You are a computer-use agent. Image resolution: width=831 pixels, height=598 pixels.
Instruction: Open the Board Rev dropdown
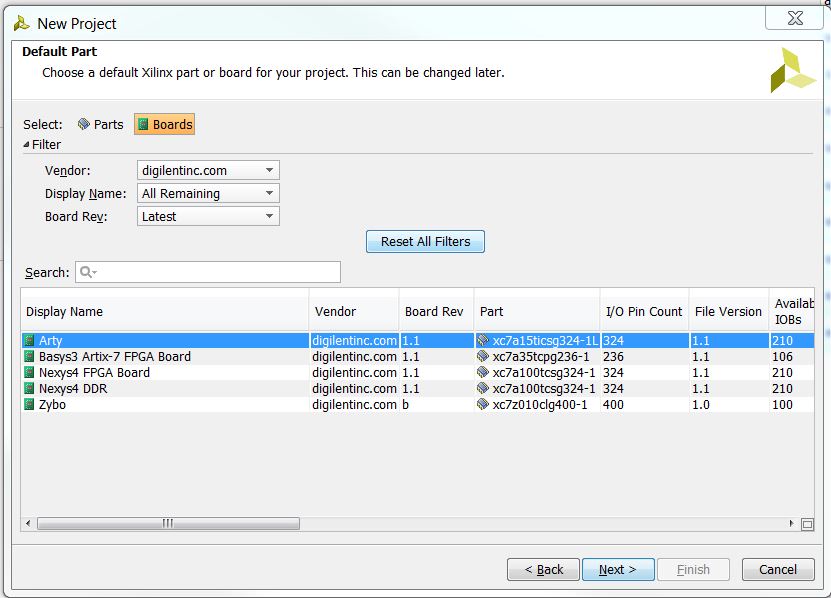208,216
